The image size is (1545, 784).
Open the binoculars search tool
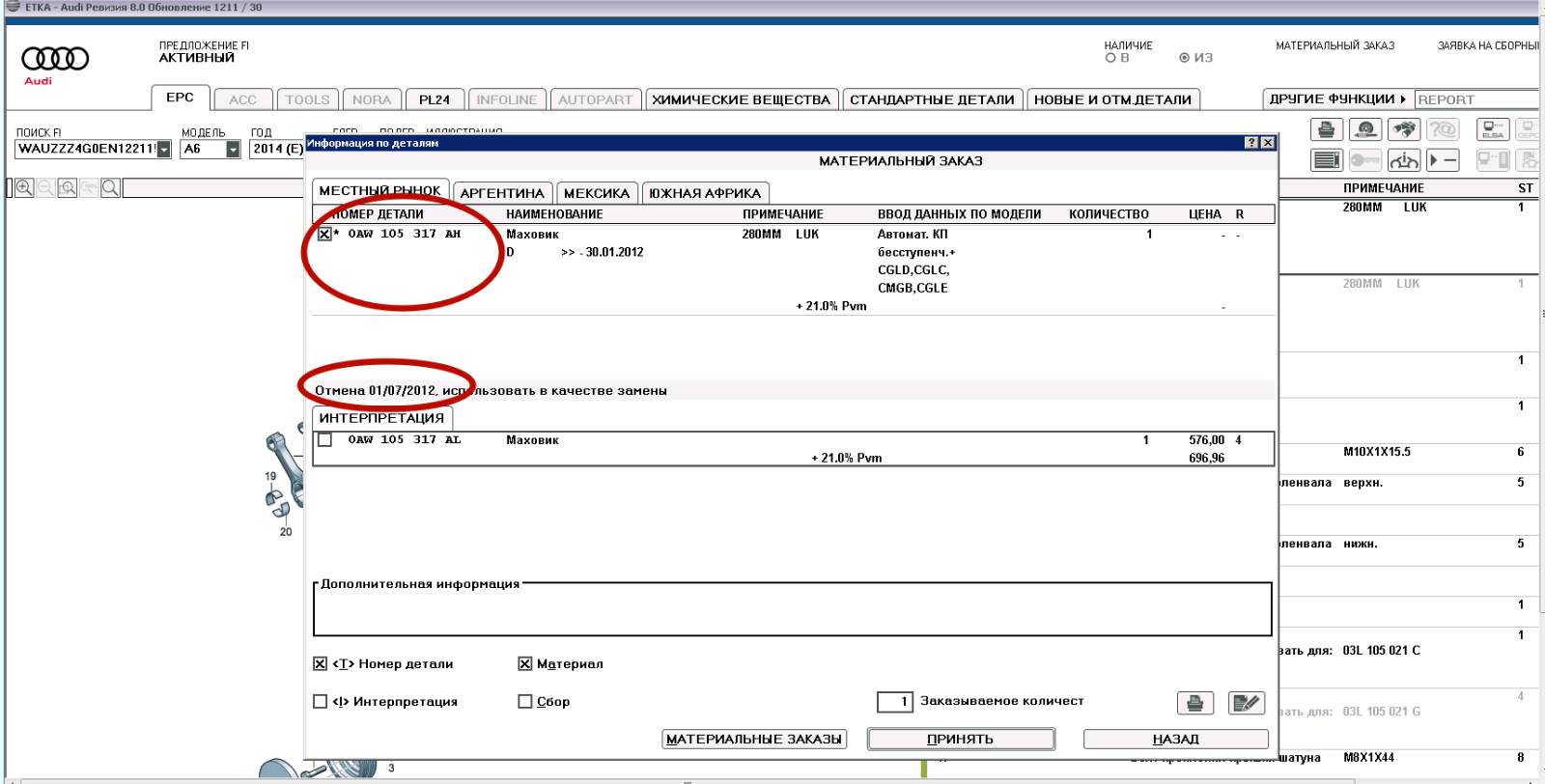pyautogui.click(x=1404, y=129)
